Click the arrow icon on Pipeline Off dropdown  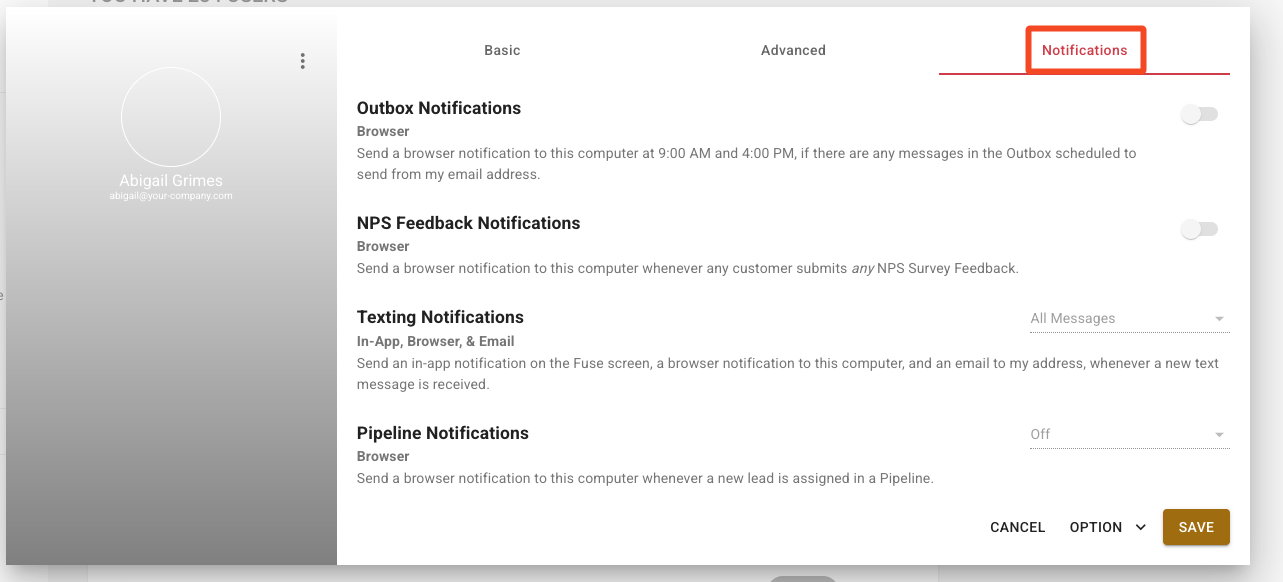click(1219, 435)
